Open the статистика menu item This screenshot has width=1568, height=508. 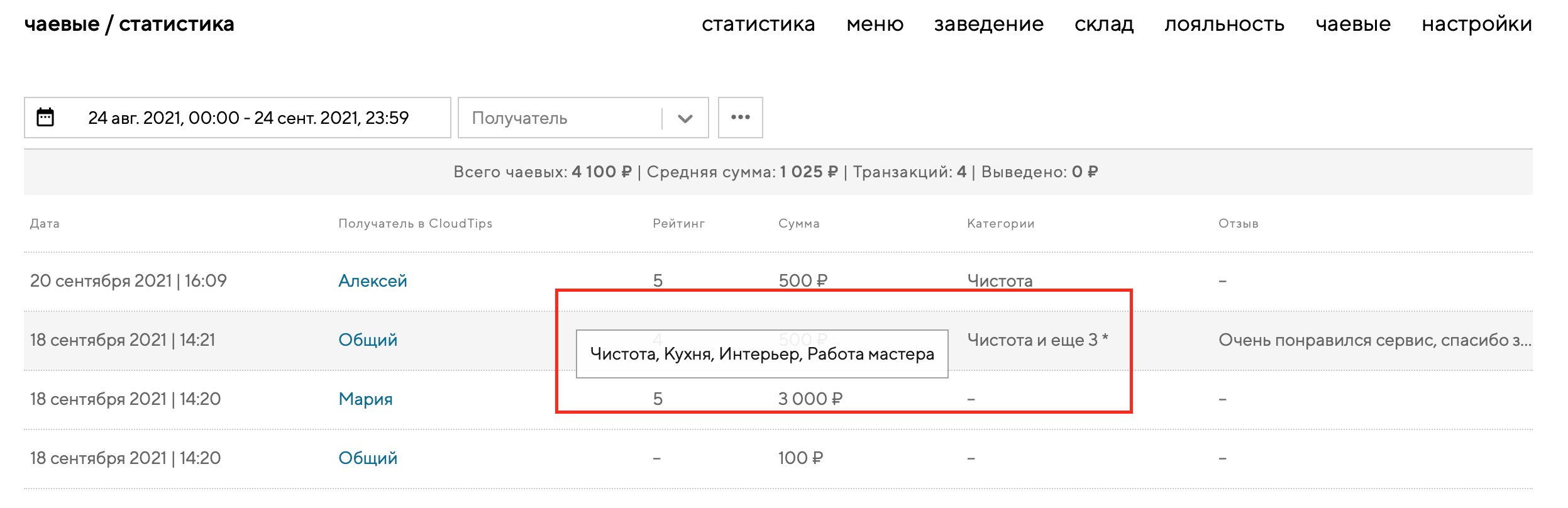pyautogui.click(x=758, y=24)
